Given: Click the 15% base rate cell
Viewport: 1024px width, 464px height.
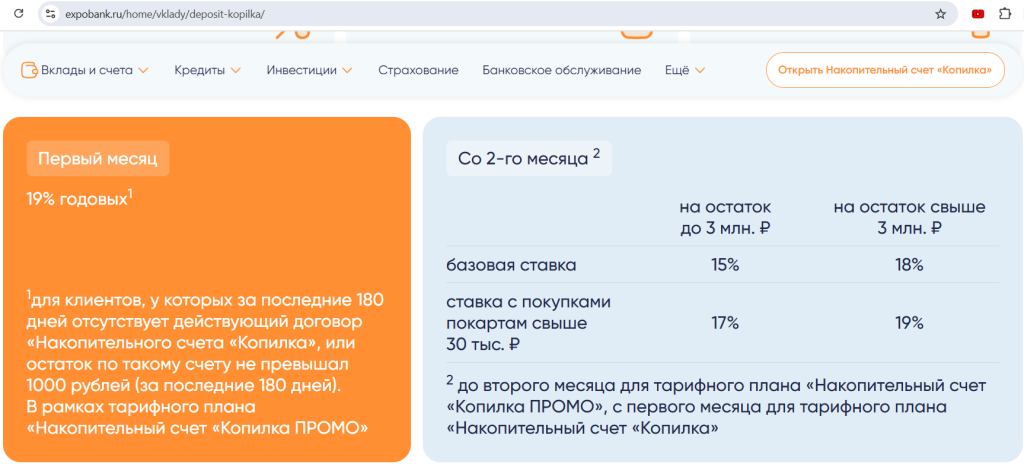Looking at the screenshot, I should (725, 265).
